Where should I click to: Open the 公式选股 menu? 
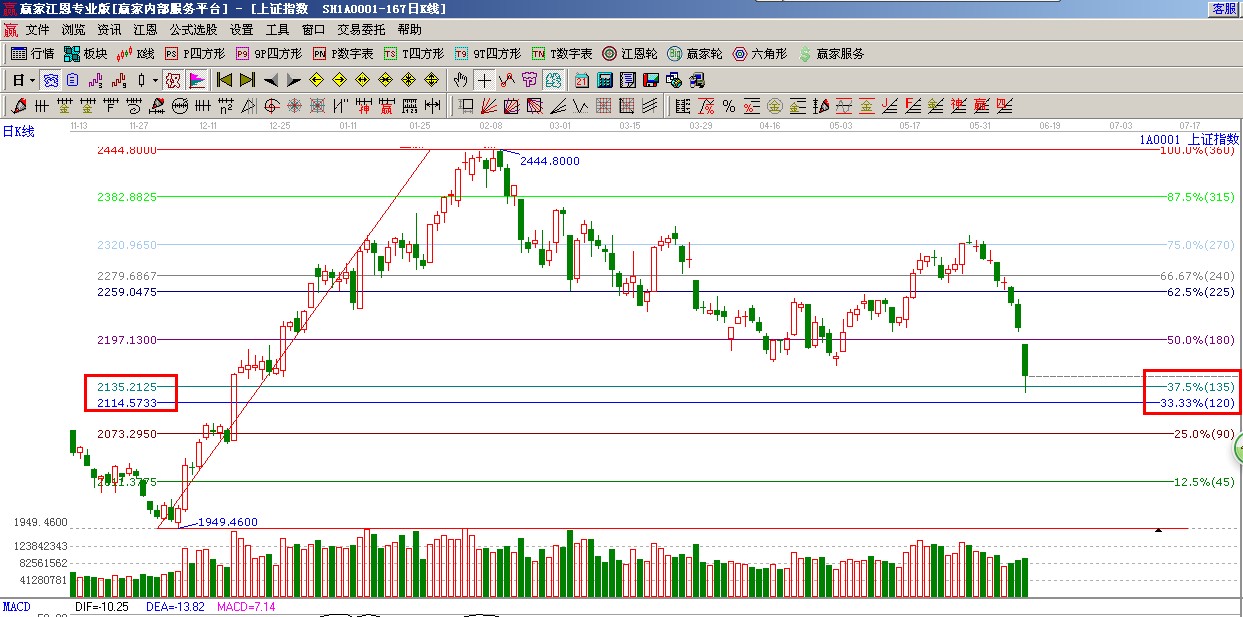193,30
